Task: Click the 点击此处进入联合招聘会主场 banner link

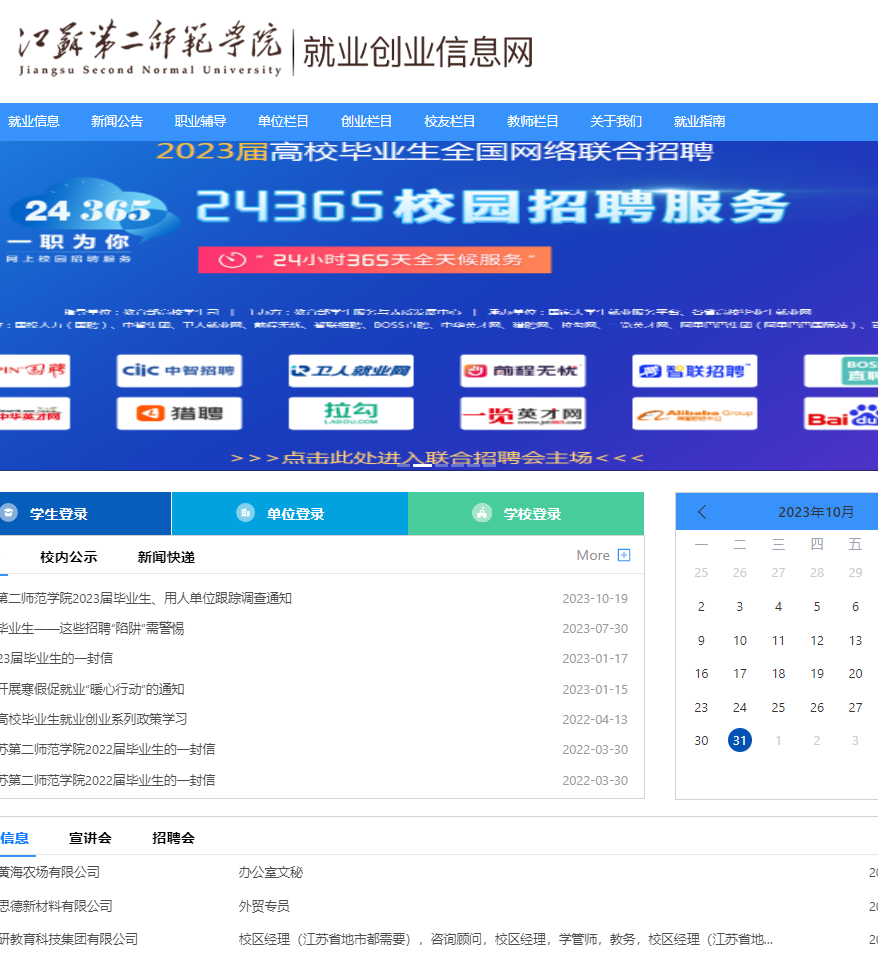Action: point(437,458)
